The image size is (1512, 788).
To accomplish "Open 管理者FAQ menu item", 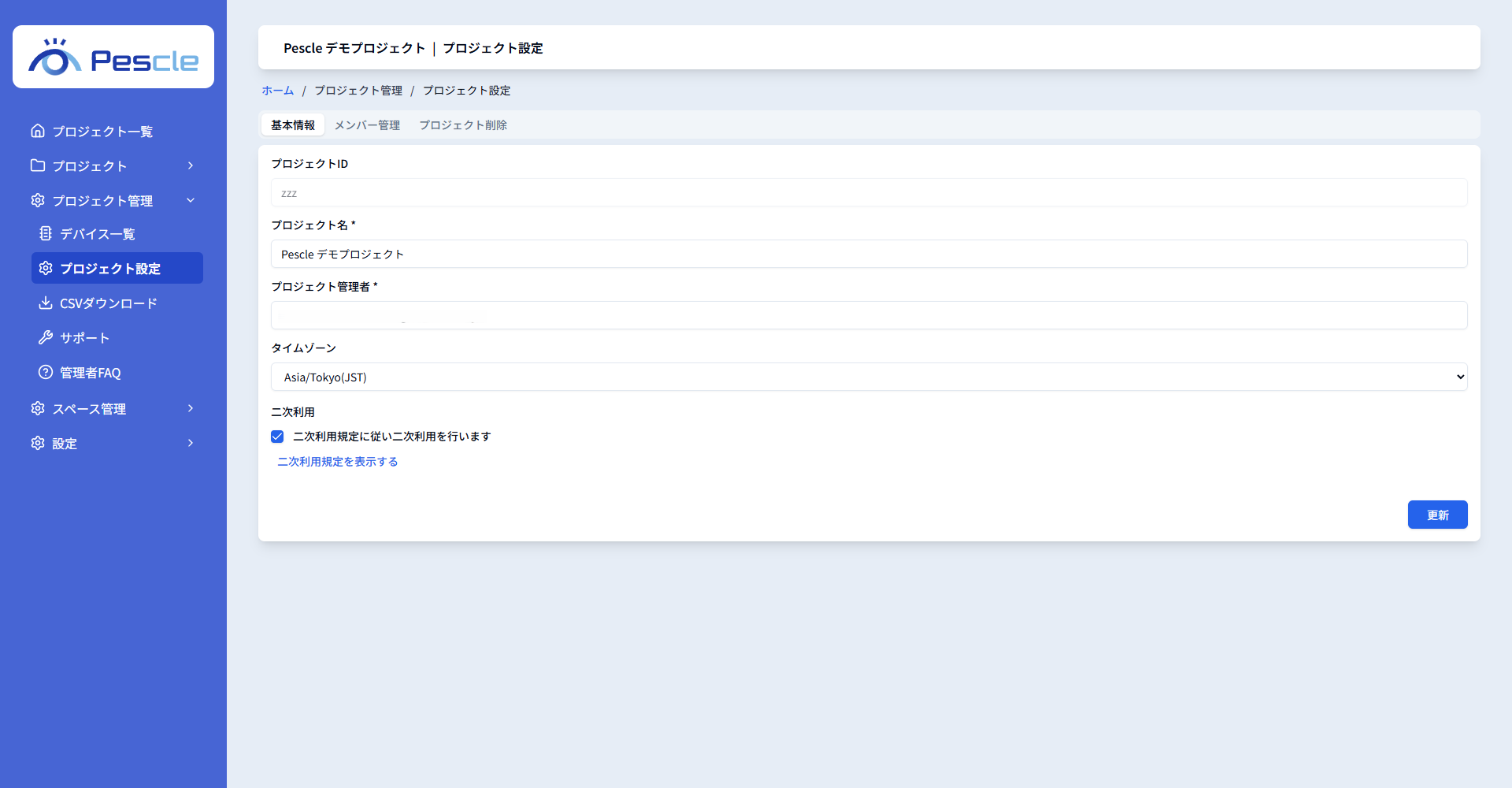I will tap(117, 372).
